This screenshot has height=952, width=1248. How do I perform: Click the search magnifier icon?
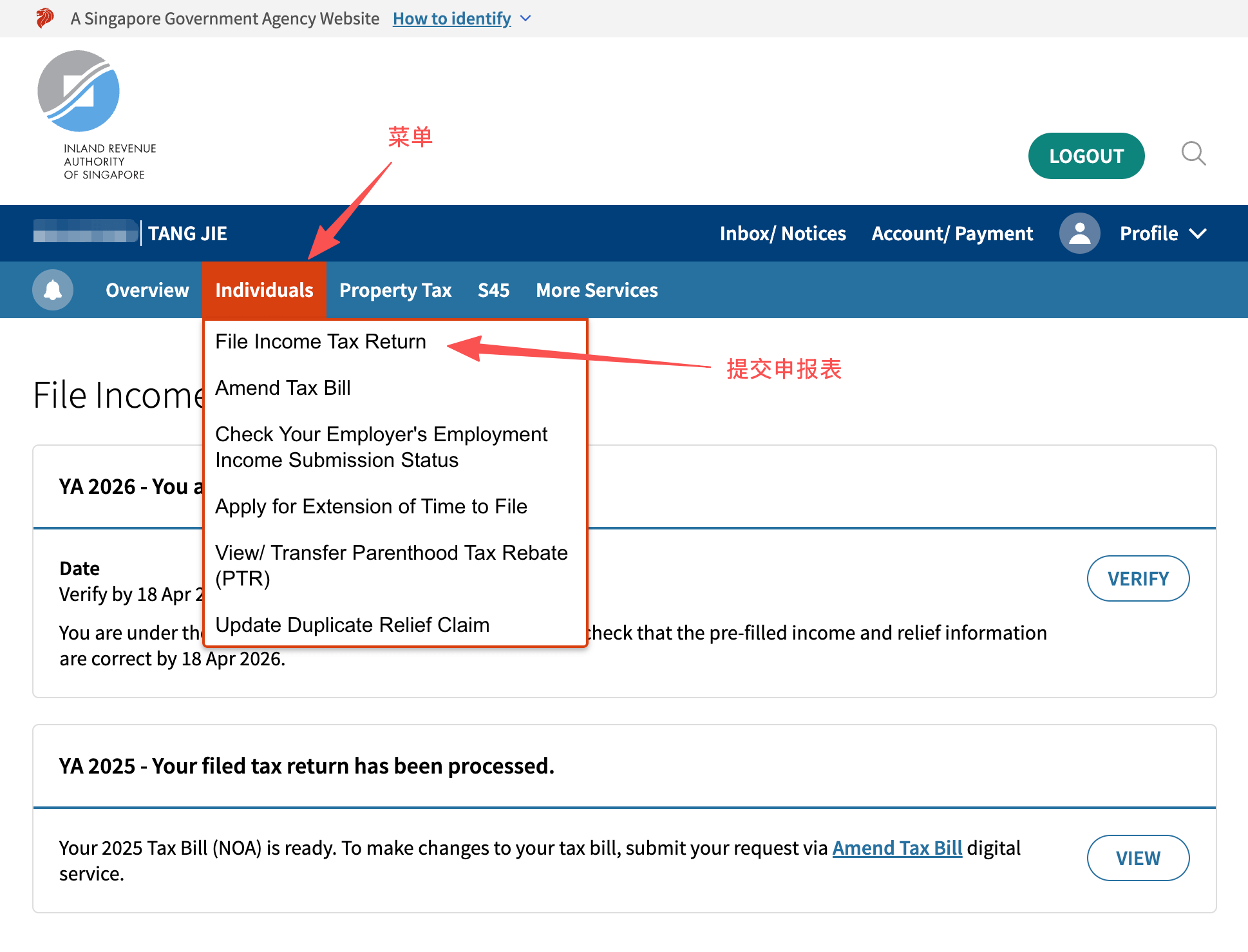[x=1193, y=154]
